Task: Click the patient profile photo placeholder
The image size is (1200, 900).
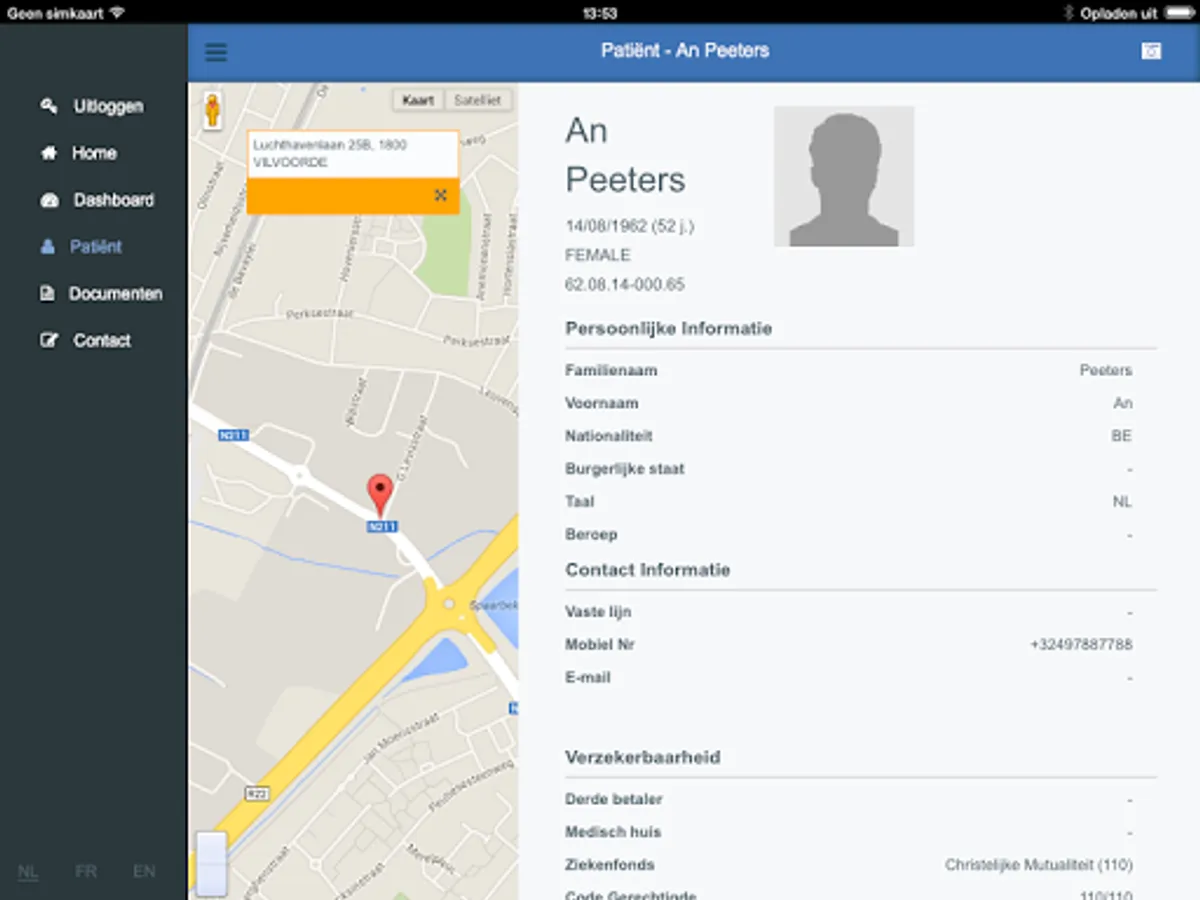Action: (844, 176)
